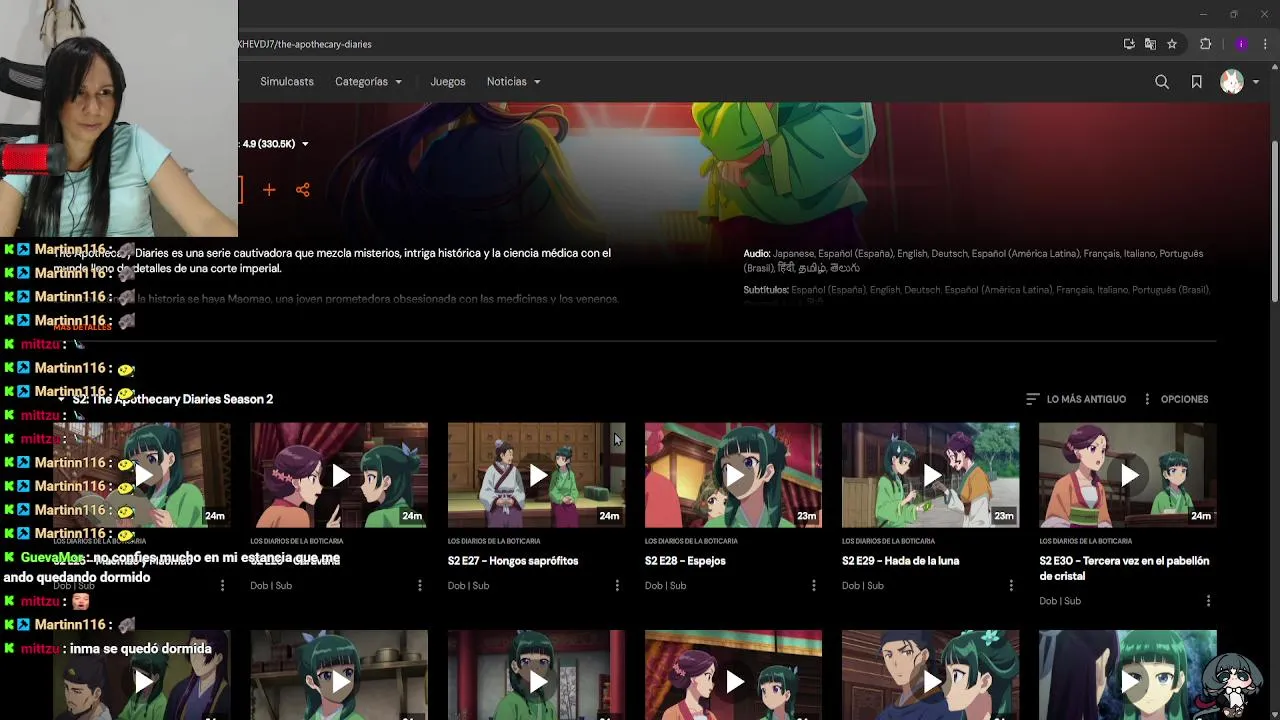The height and width of the screenshot is (720, 1280).
Task: Play episode S2 E28 Espejos
Action: click(735, 476)
